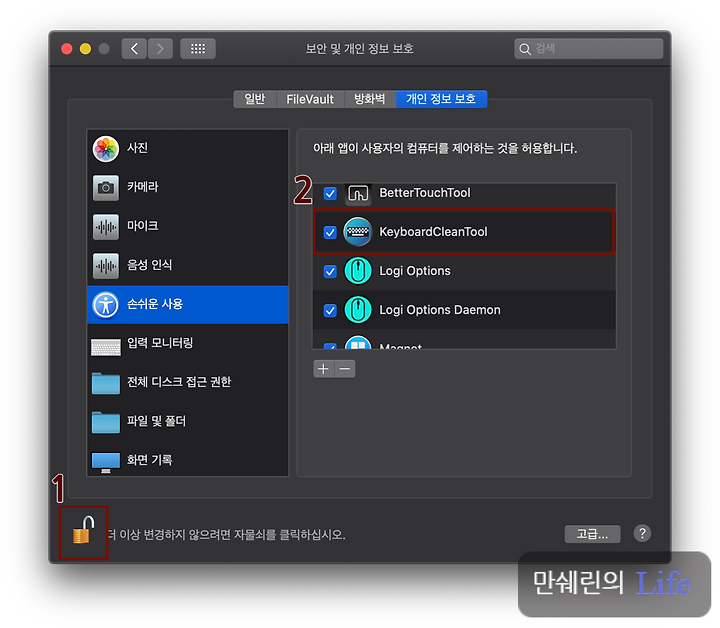Click the BetterTouchTool app name

[425, 193]
